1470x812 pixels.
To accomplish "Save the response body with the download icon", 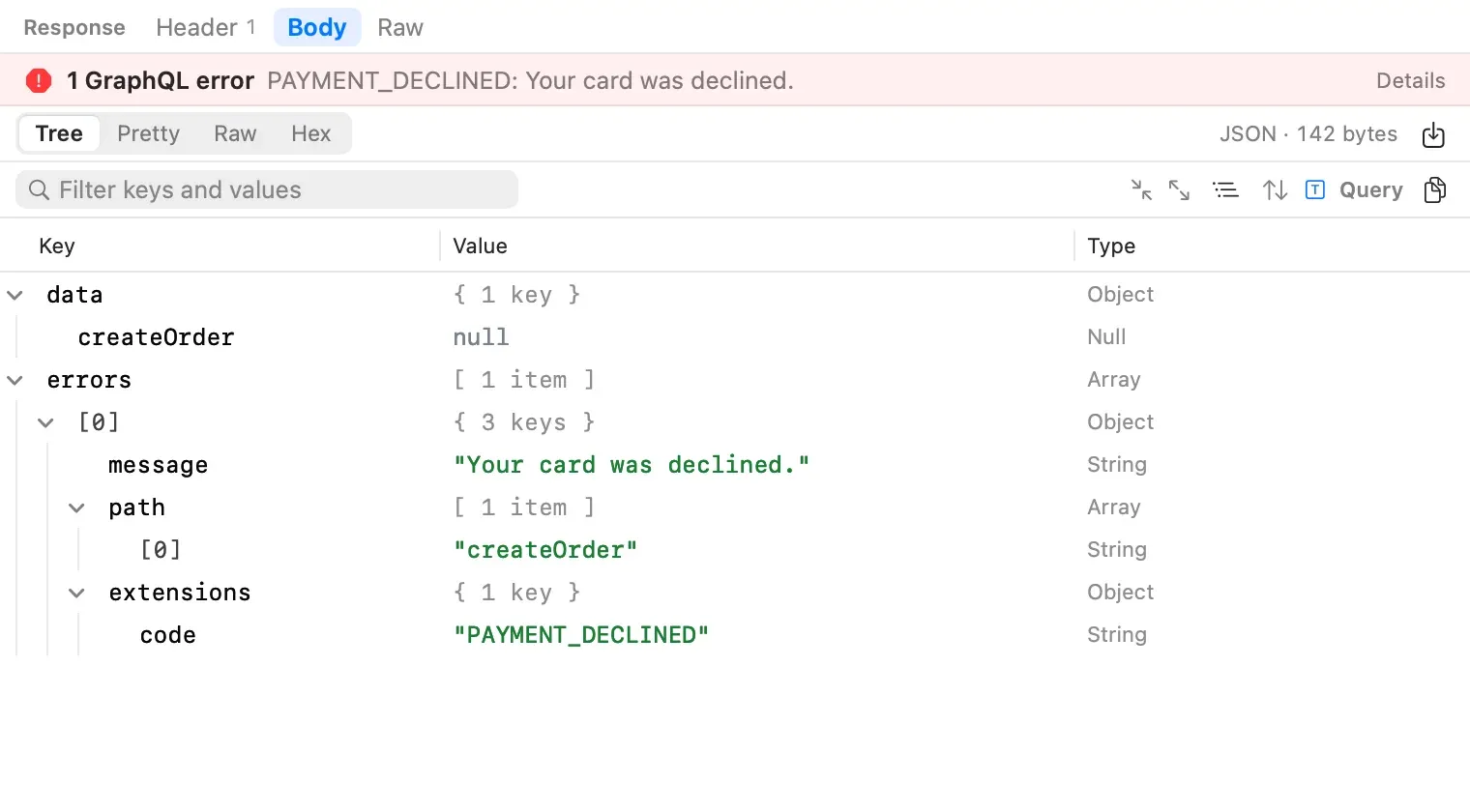I will tap(1433, 134).
